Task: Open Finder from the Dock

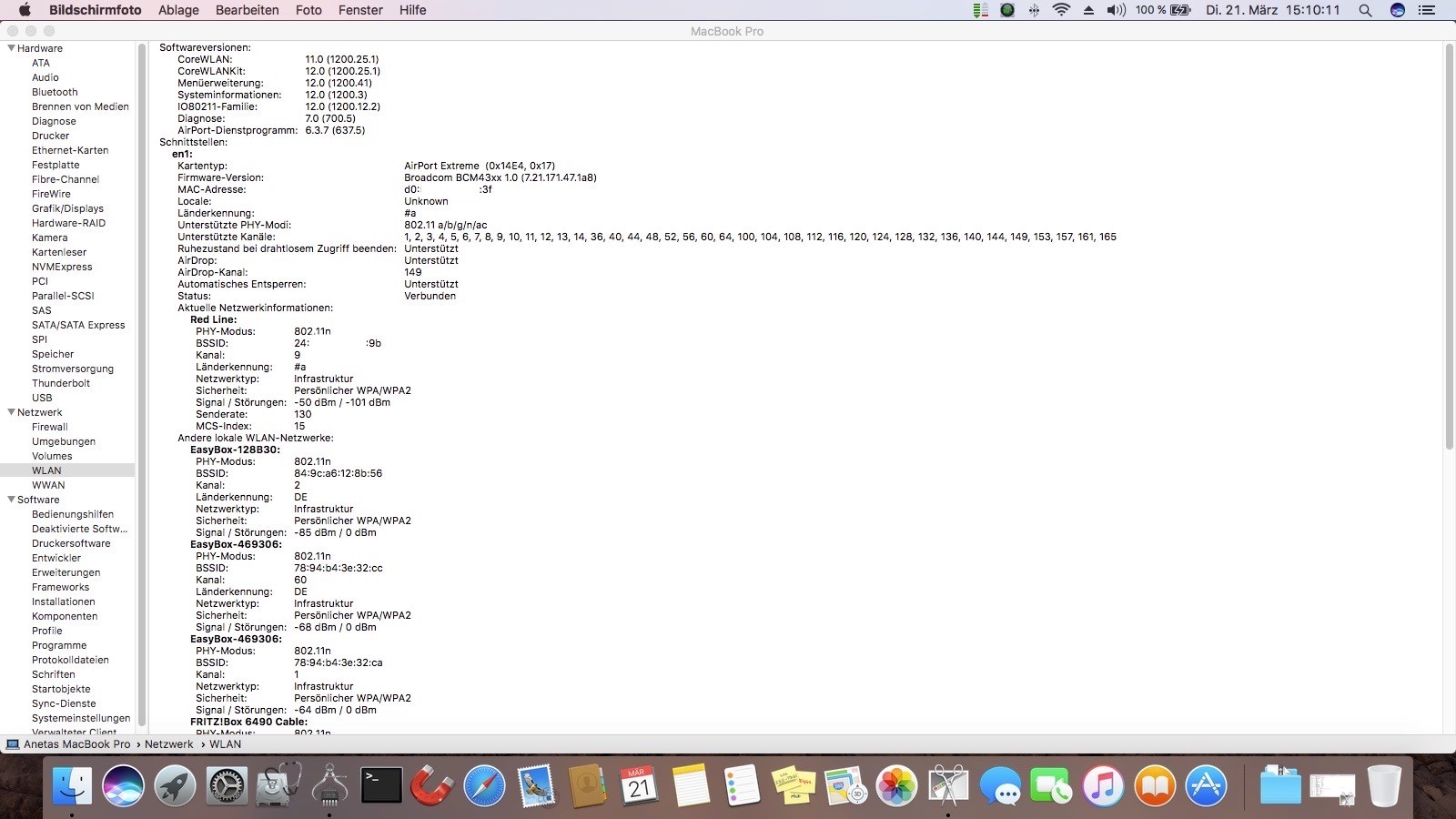Action: tap(72, 784)
